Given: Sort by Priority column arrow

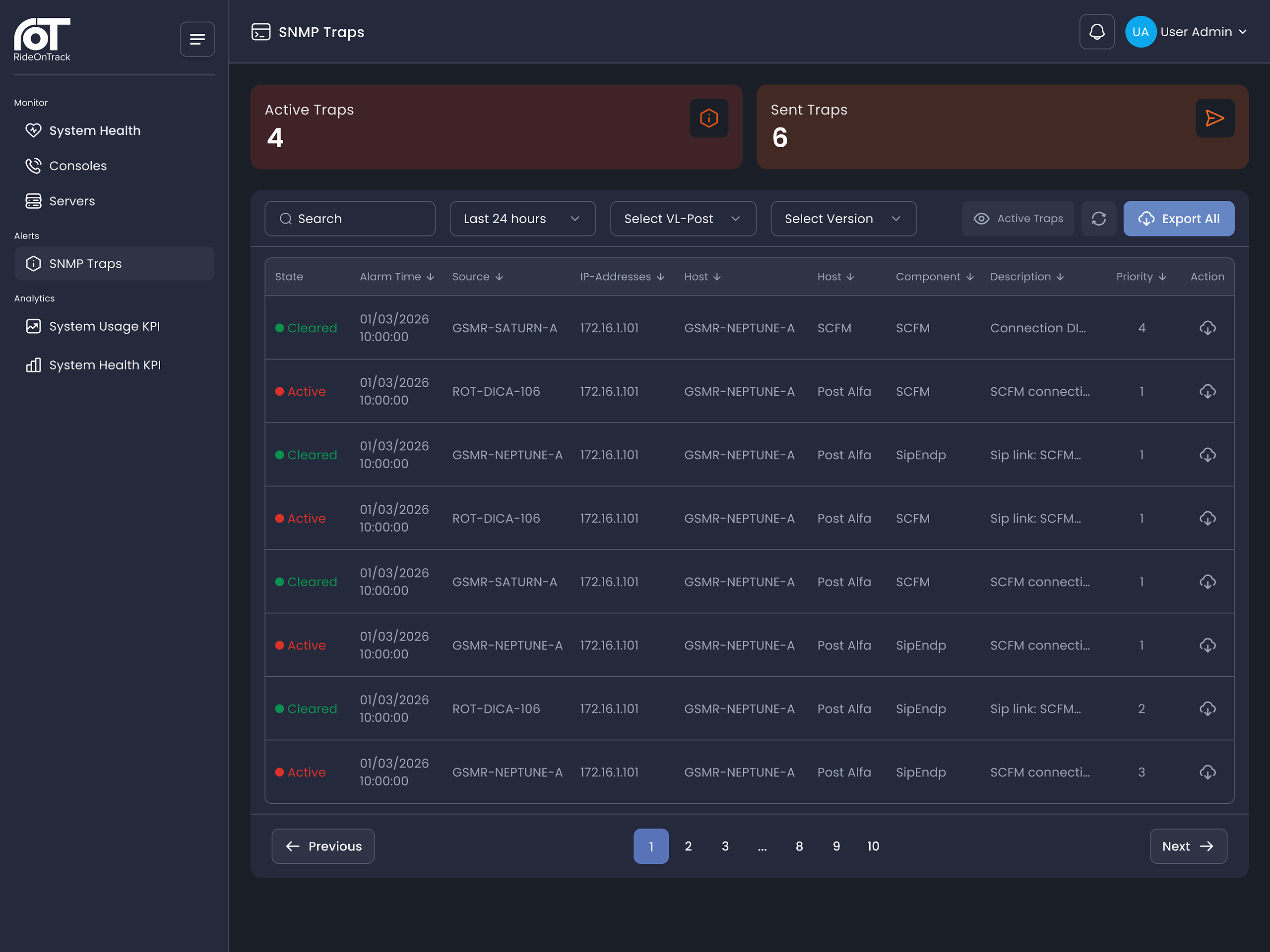Looking at the screenshot, I should coord(1162,277).
